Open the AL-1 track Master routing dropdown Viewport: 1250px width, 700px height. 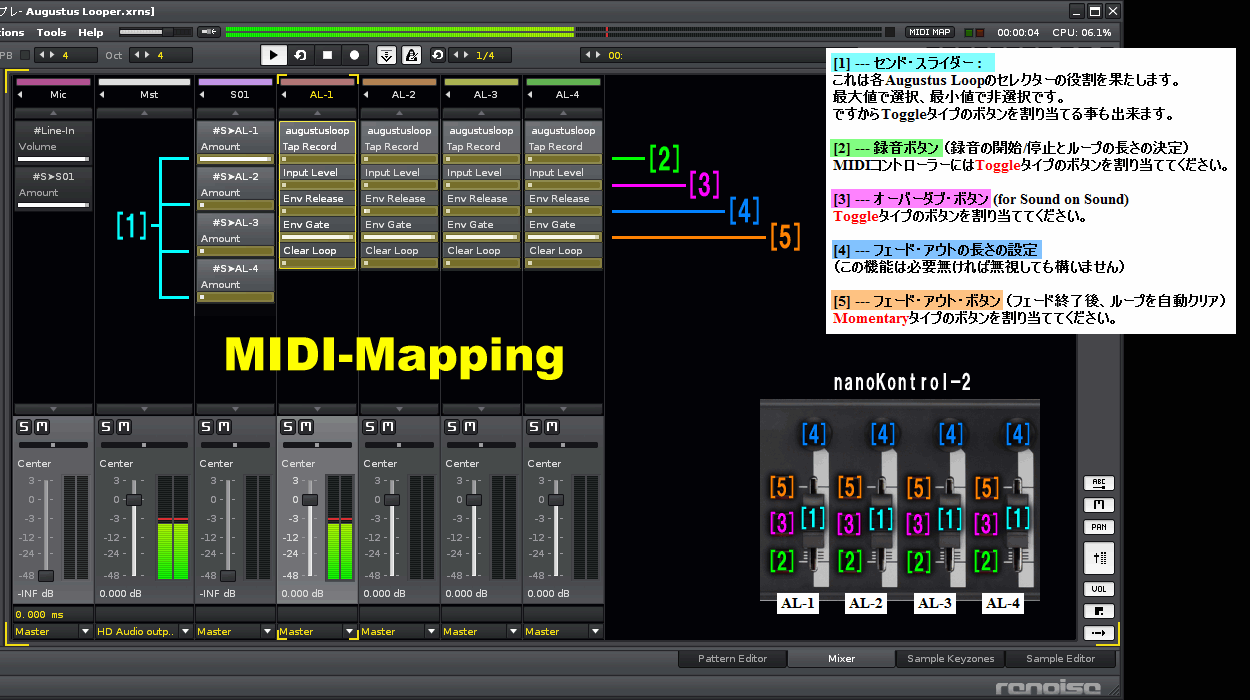tap(317, 631)
